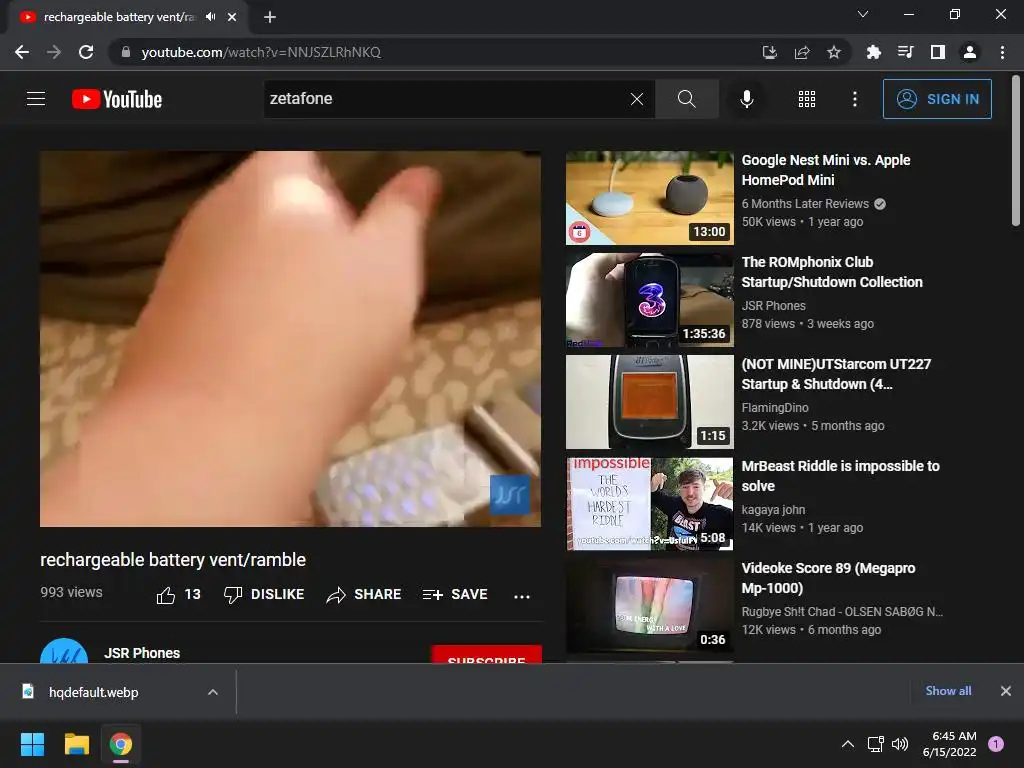Image resolution: width=1024 pixels, height=768 pixels.
Task: Open more actions ellipsis below the video
Action: click(x=522, y=596)
